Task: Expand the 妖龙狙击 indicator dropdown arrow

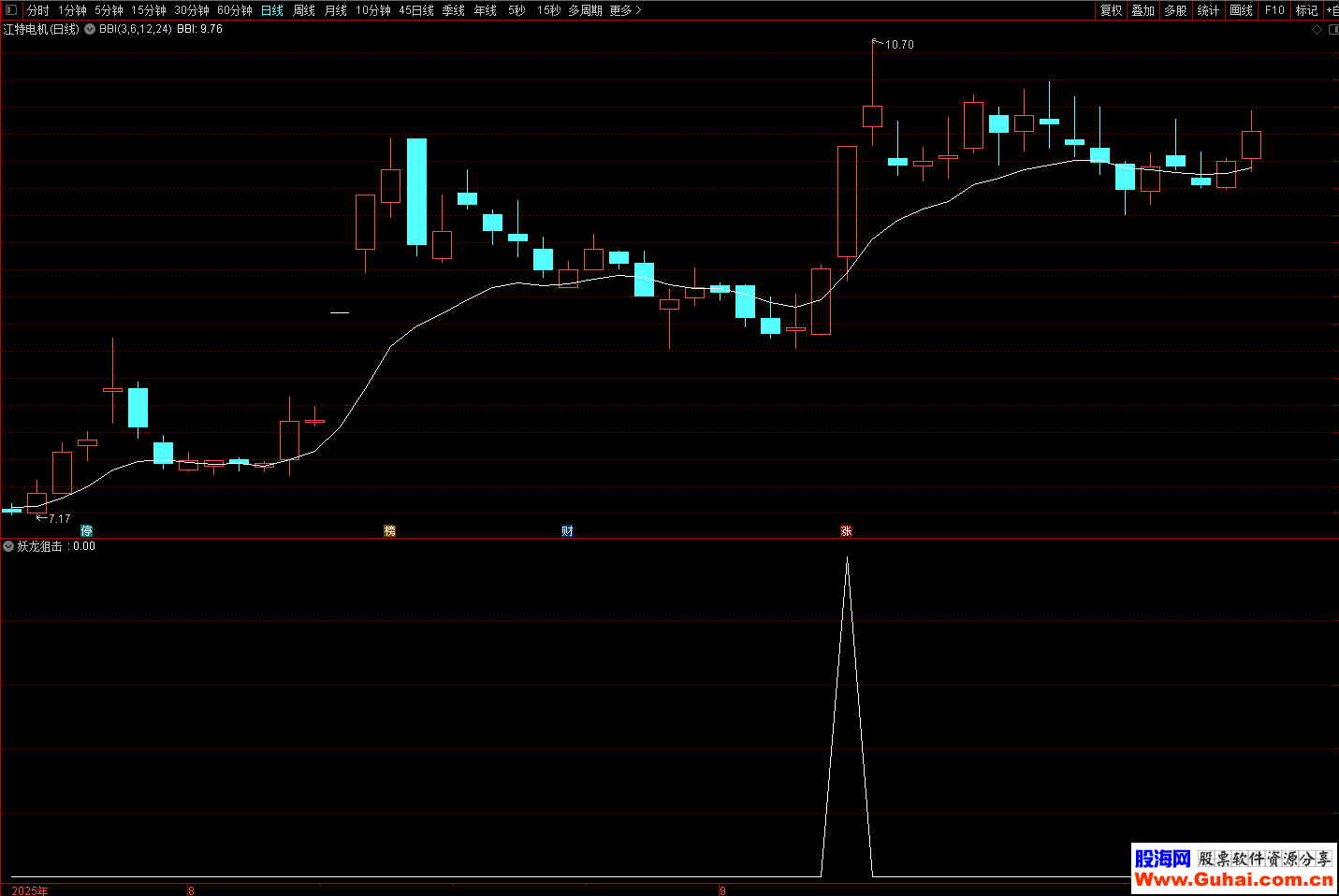Action: pyautogui.click(x=8, y=546)
